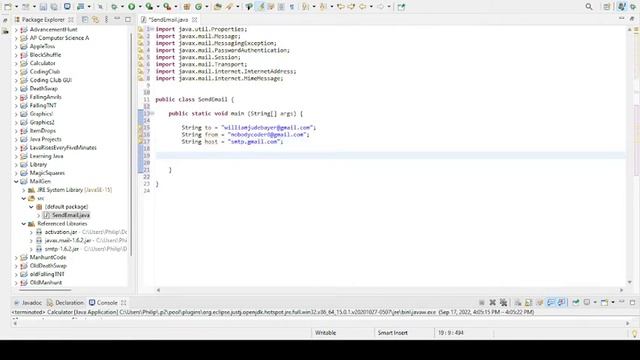Click the Clear Console icon
Screen dimensions: 640x360
click(x=518, y=302)
